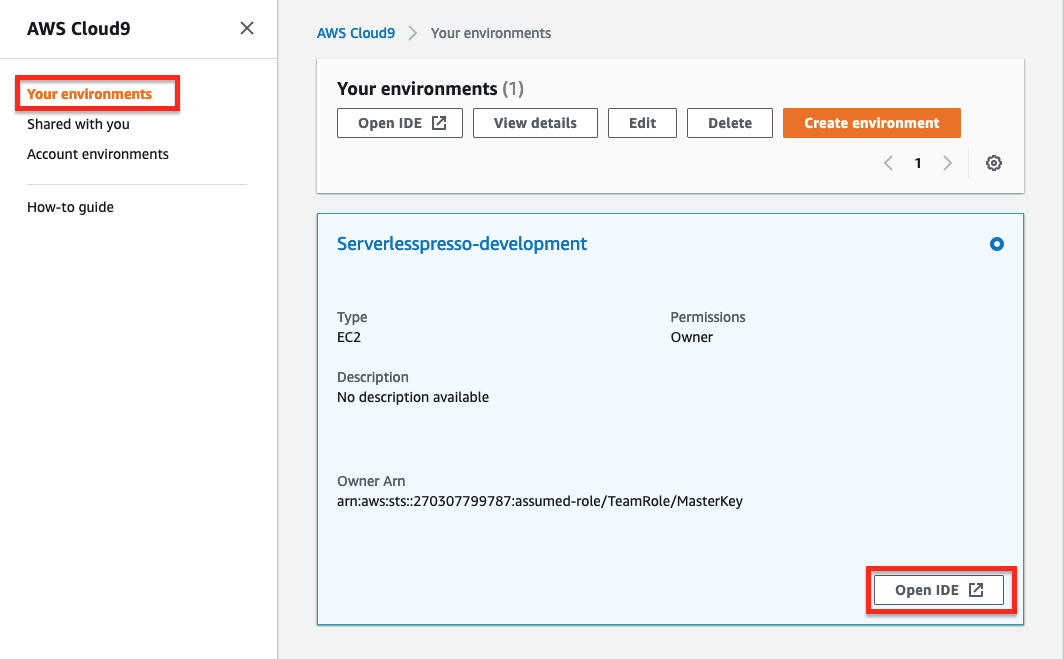This screenshot has width=1064, height=659.
Task: Select the Serverlesspresso-development radio button
Action: point(996,244)
